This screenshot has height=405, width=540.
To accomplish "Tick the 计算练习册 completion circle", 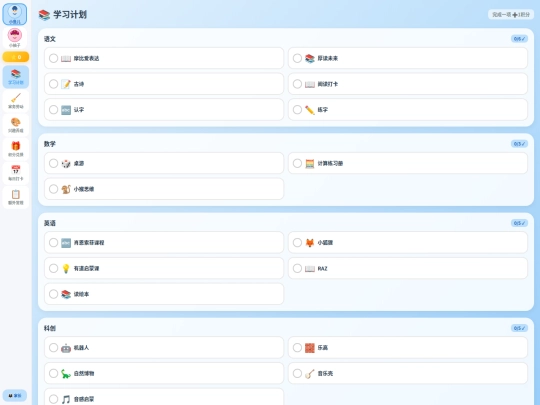I will click(297, 163).
